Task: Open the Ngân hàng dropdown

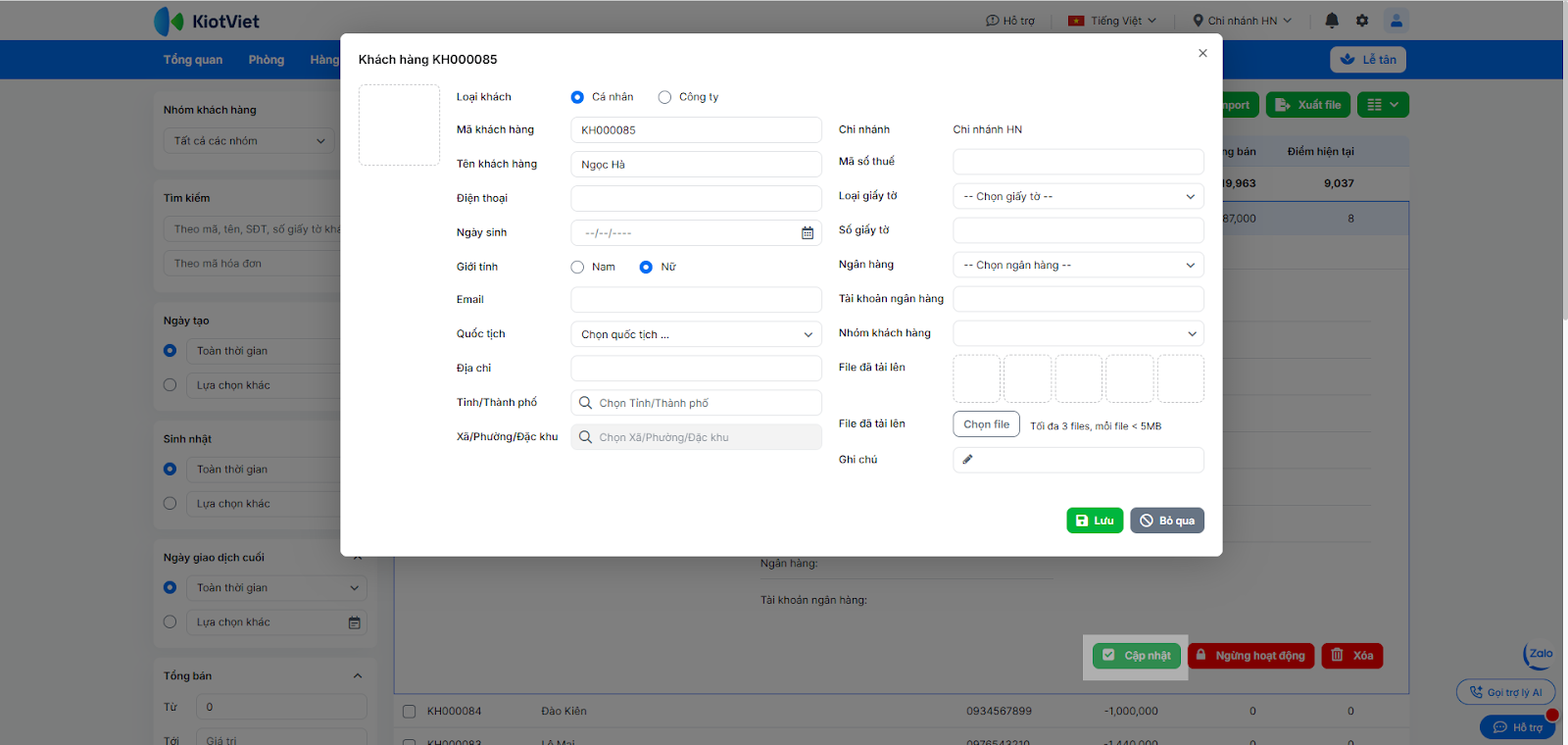Action: (x=1078, y=266)
